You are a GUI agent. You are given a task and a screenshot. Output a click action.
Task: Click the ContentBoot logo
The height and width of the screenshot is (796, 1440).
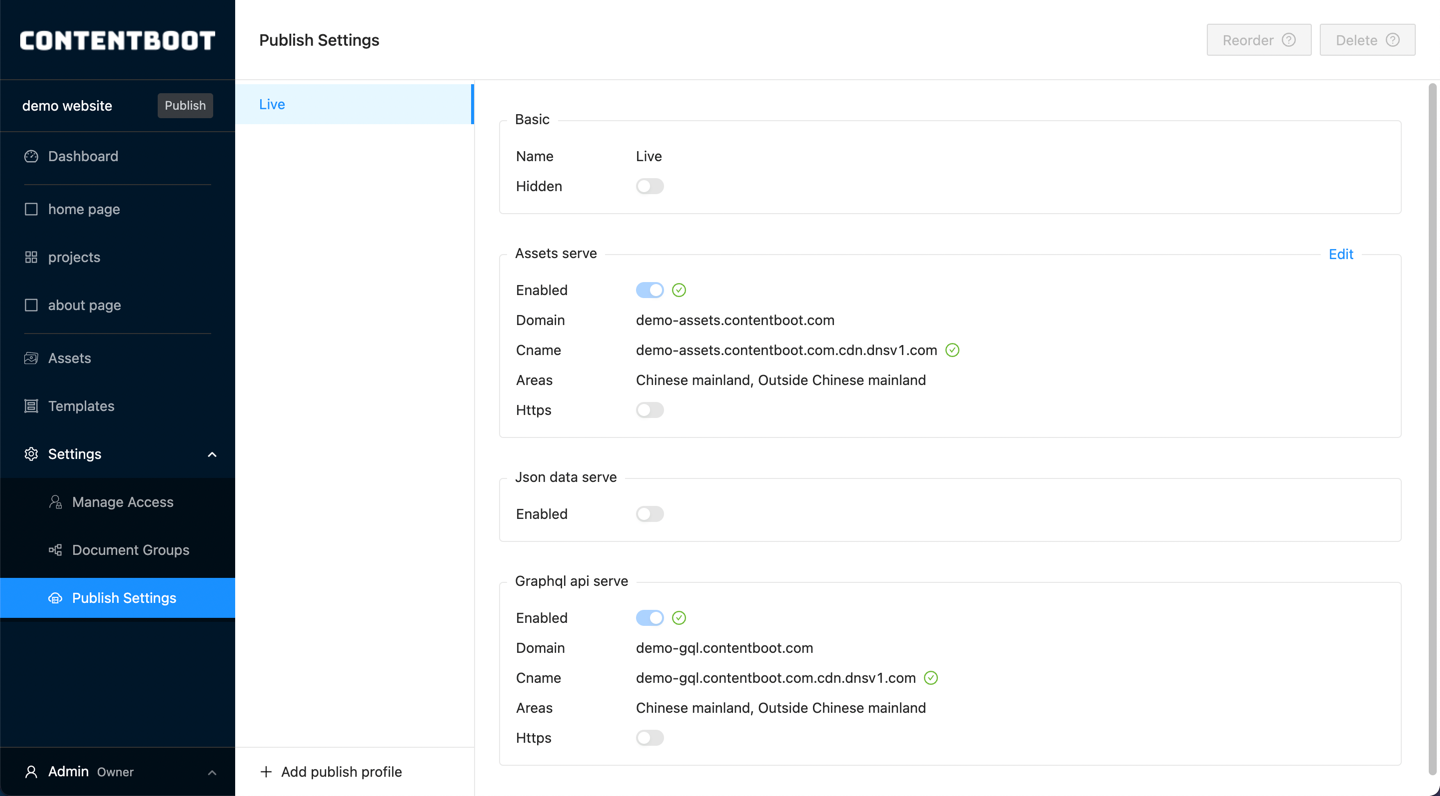coord(117,40)
